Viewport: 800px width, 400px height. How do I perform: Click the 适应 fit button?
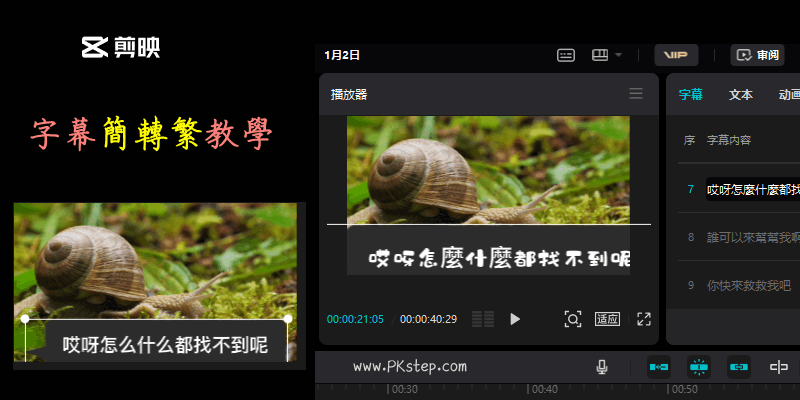[x=607, y=319]
